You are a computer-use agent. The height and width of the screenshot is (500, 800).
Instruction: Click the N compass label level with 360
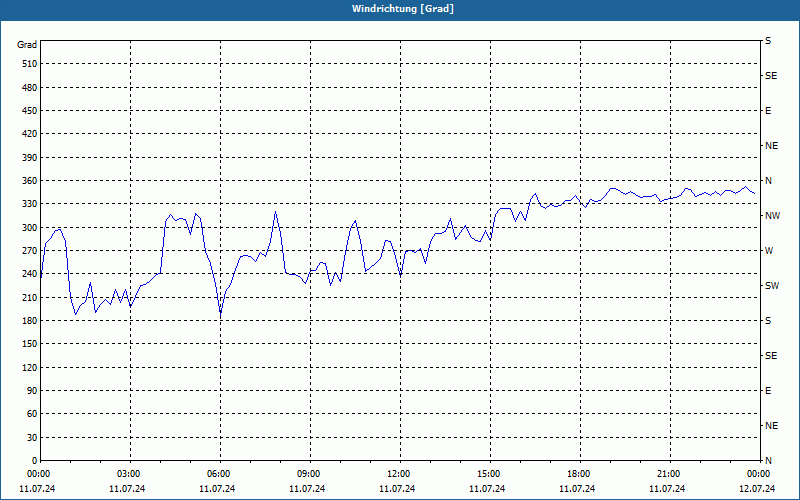tap(768, 181)
